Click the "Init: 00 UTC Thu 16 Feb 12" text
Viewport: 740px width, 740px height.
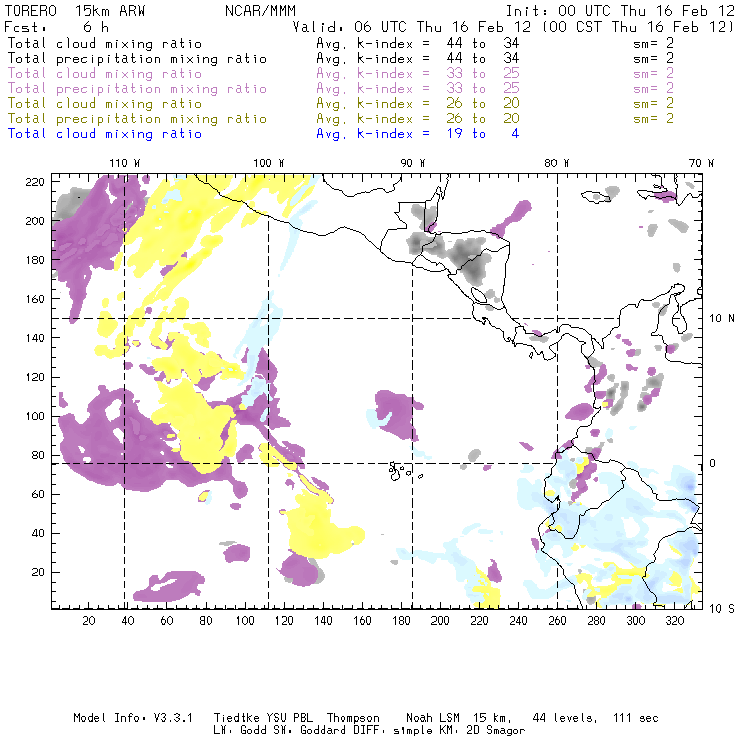coord(620,11)
